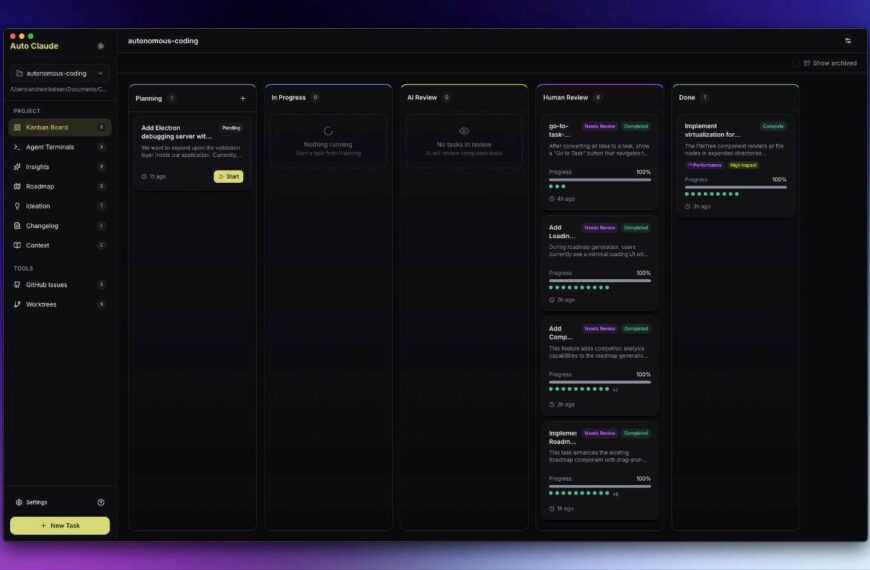Click the help question-mark icon near Settings
The height and width of the screenshot is (570, 870).
click(100, 502)
